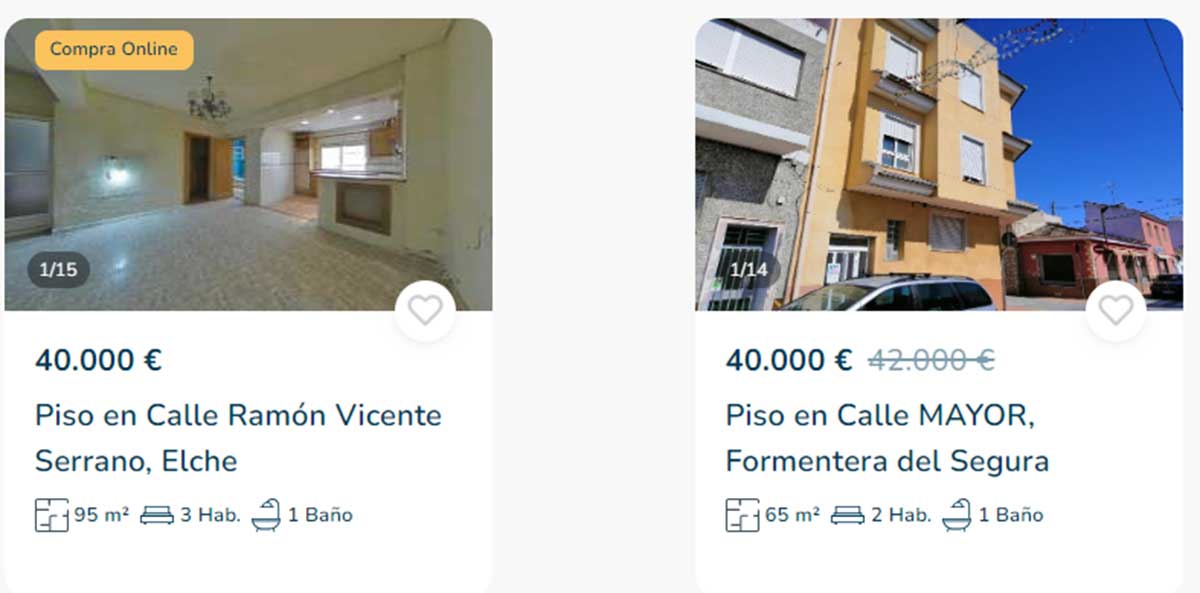The image size is (1200, 593).
Task: Click the 1/14 photo counter
Action: [x=749, y=270]
